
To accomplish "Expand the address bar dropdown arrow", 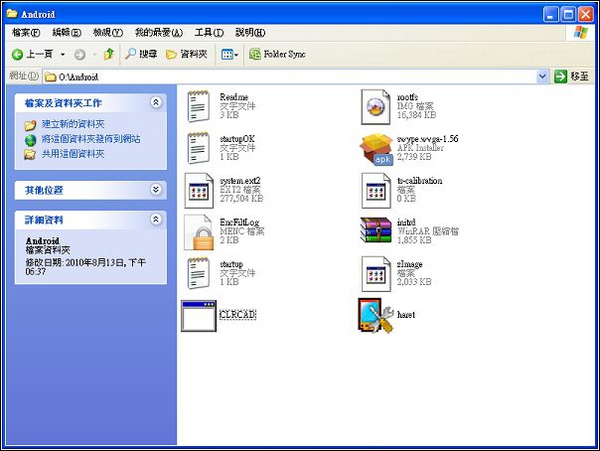I will click(543, 76).
